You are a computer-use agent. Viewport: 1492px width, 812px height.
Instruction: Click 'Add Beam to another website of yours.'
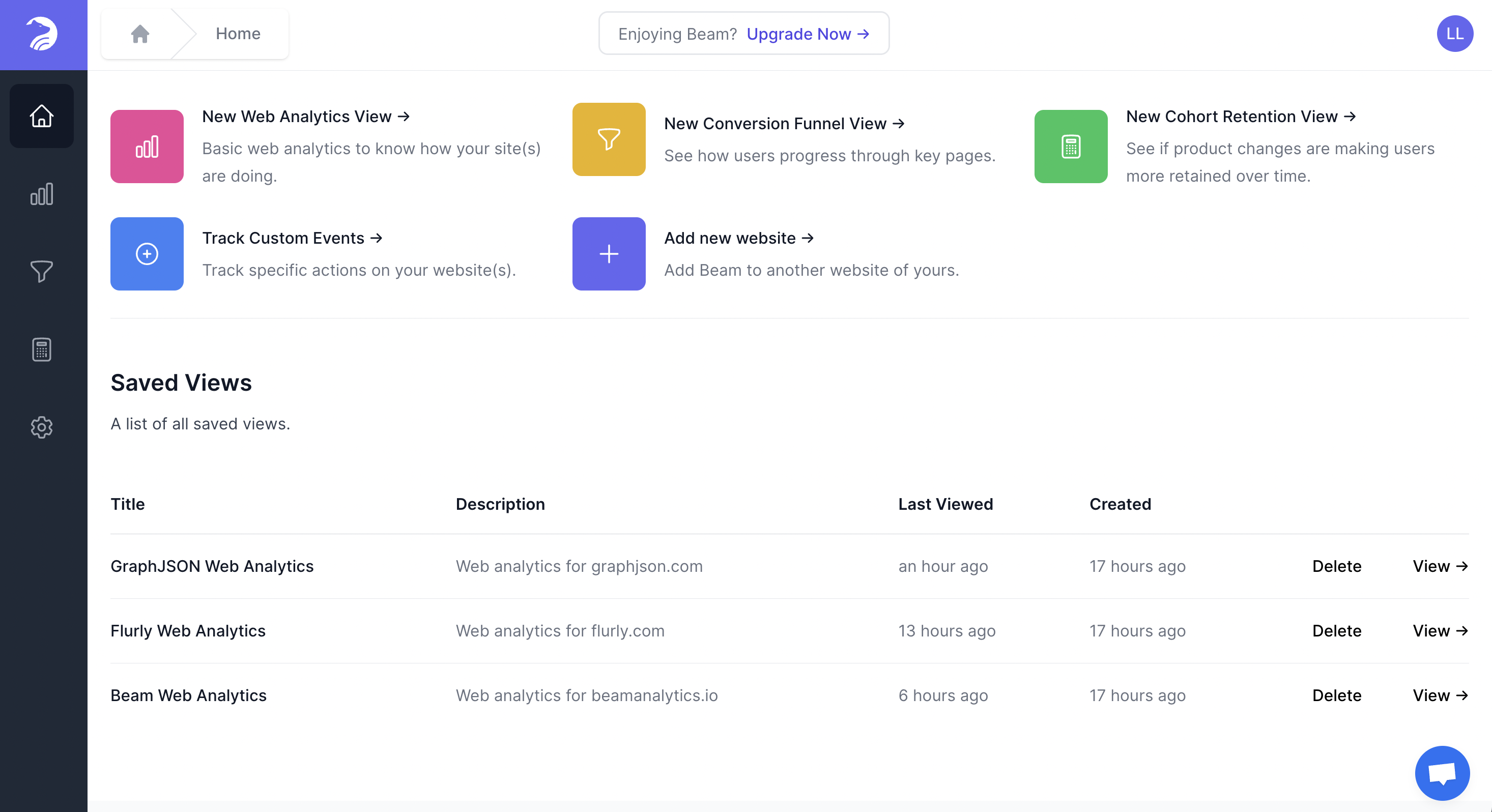[x=812, y=270]
